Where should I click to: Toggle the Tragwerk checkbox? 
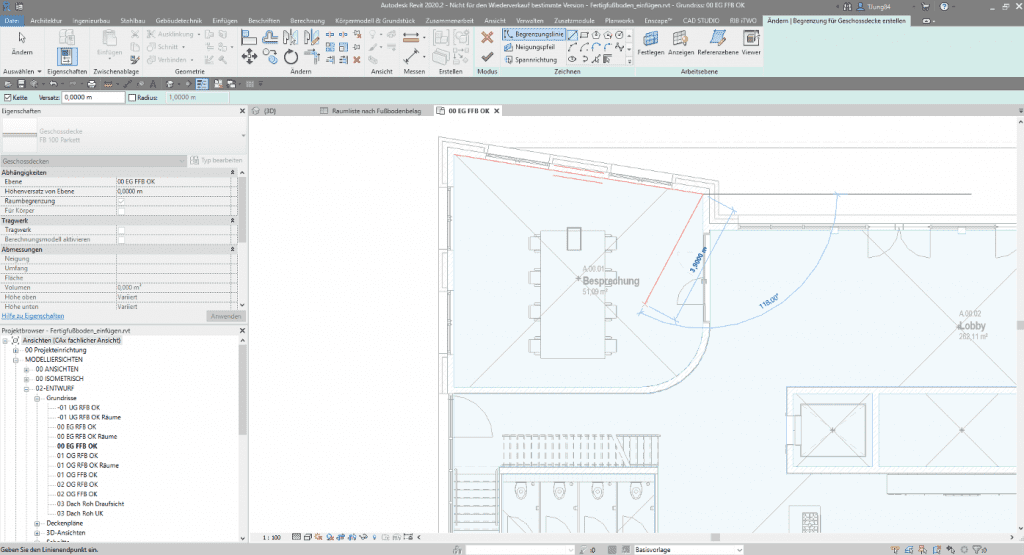tap(121, 230)
